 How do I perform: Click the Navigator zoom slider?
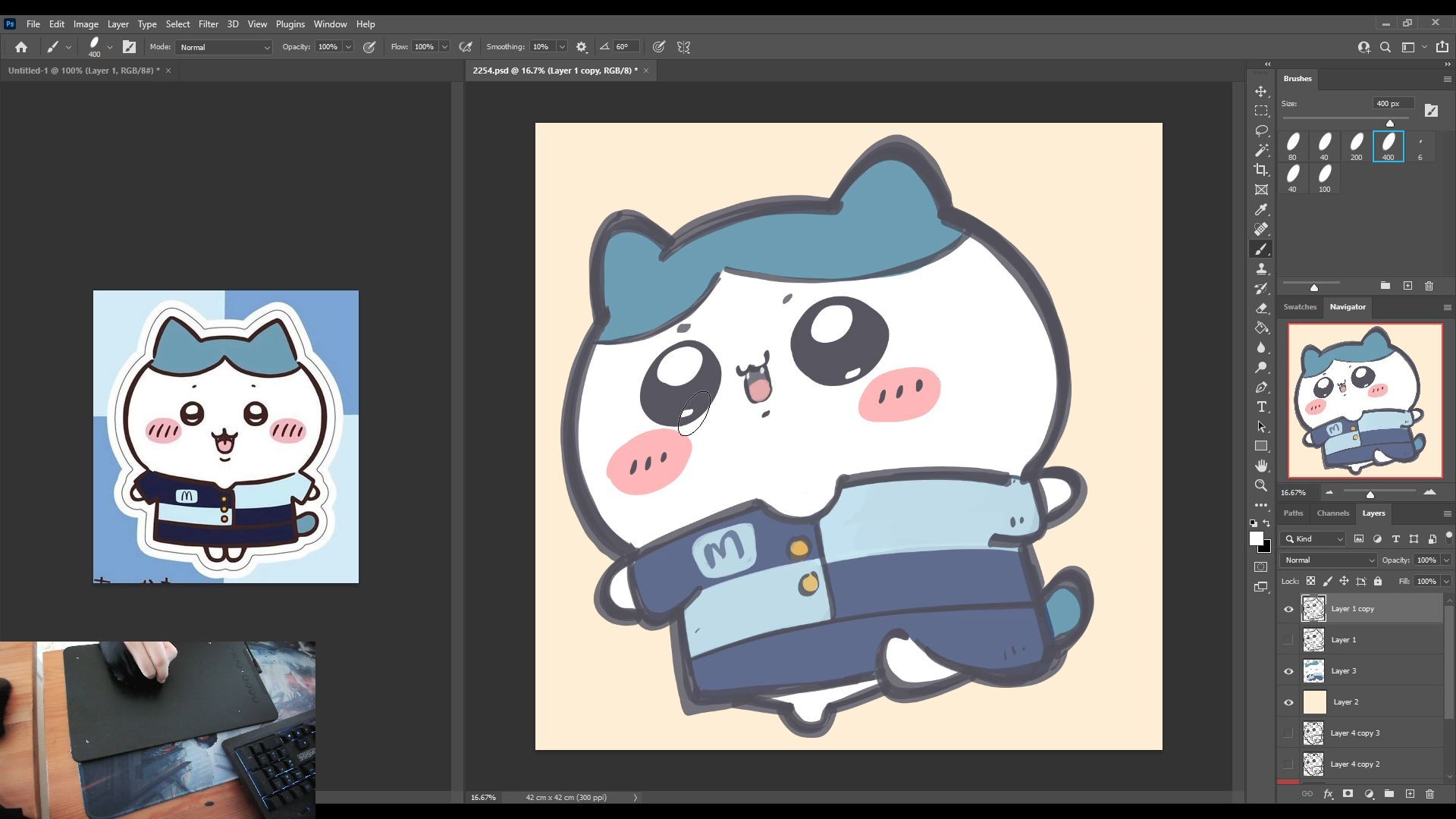tap(1370, 493)
